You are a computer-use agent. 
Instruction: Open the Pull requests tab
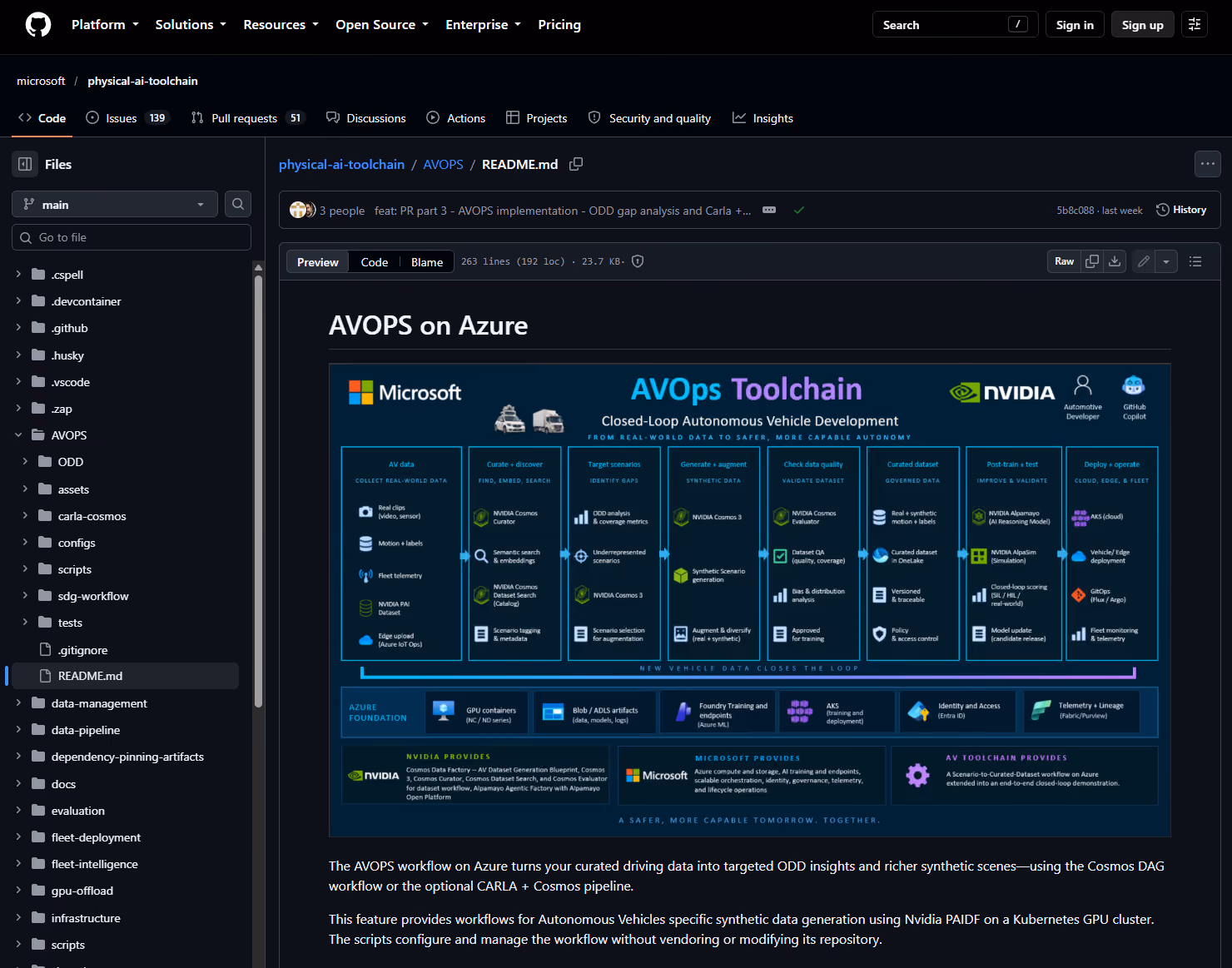click(247, 118)
